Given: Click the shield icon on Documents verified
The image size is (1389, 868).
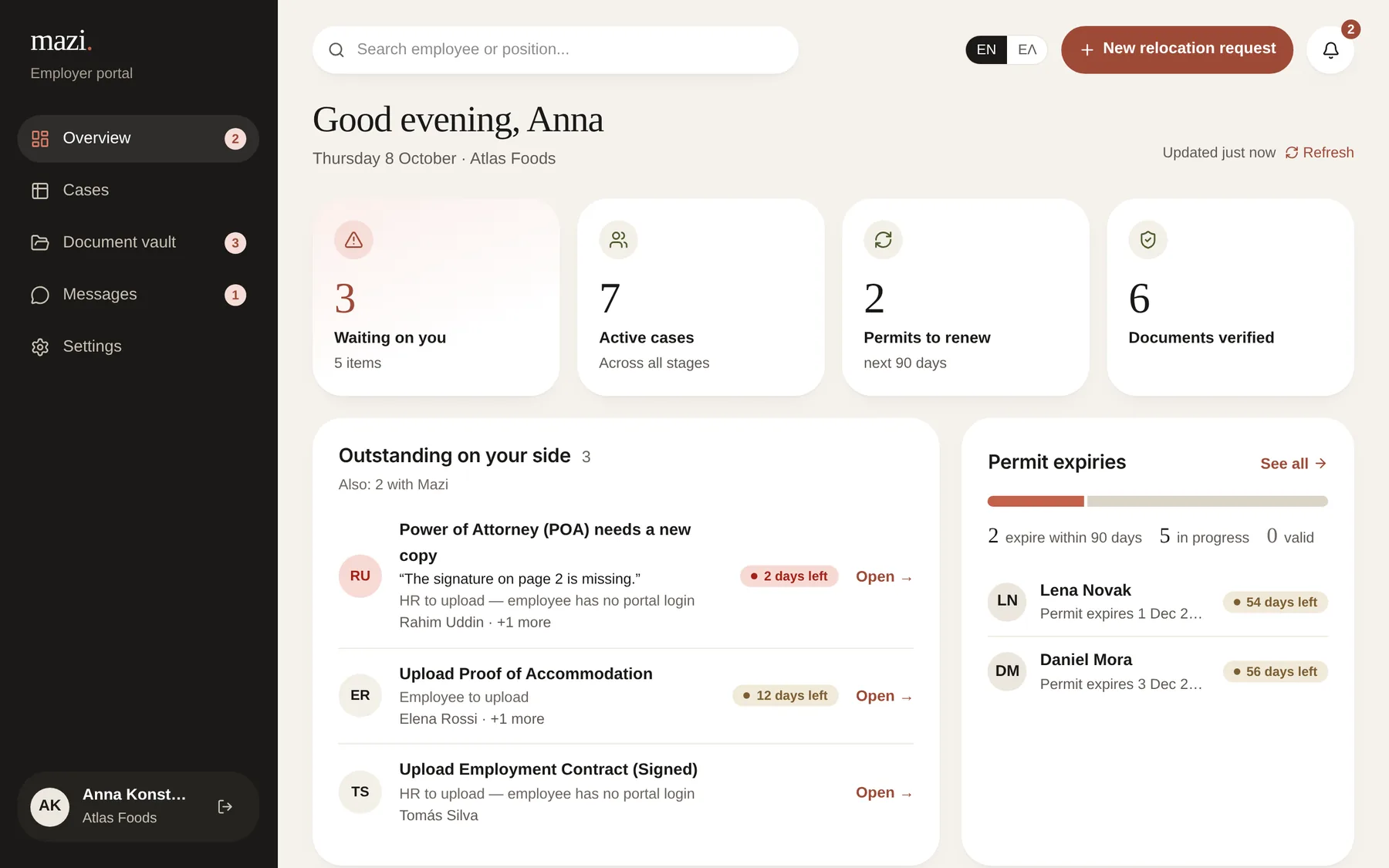Looking at the screenshot, I should (x=1147, y=240).
